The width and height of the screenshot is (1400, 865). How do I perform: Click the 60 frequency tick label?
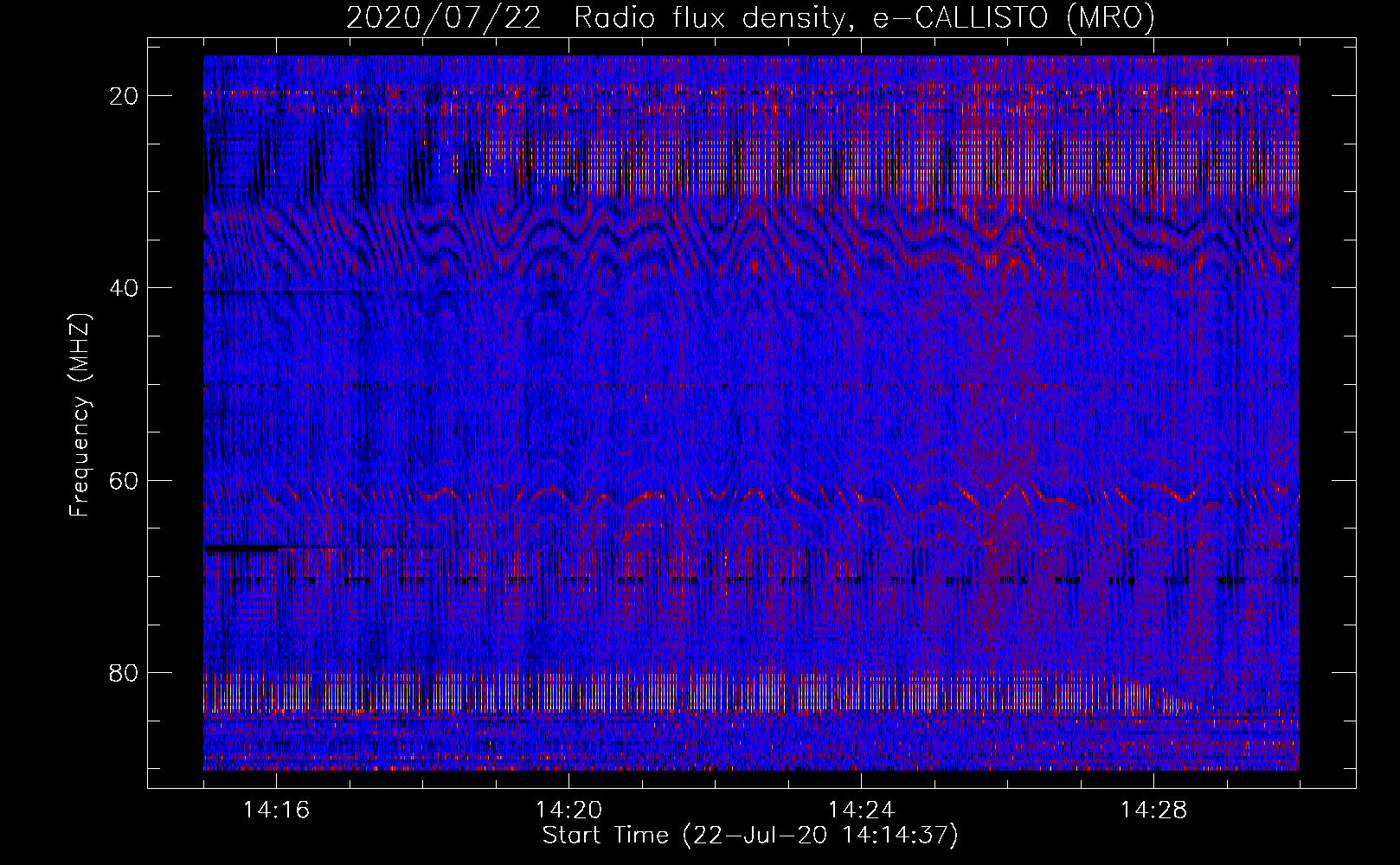[125, 480]
